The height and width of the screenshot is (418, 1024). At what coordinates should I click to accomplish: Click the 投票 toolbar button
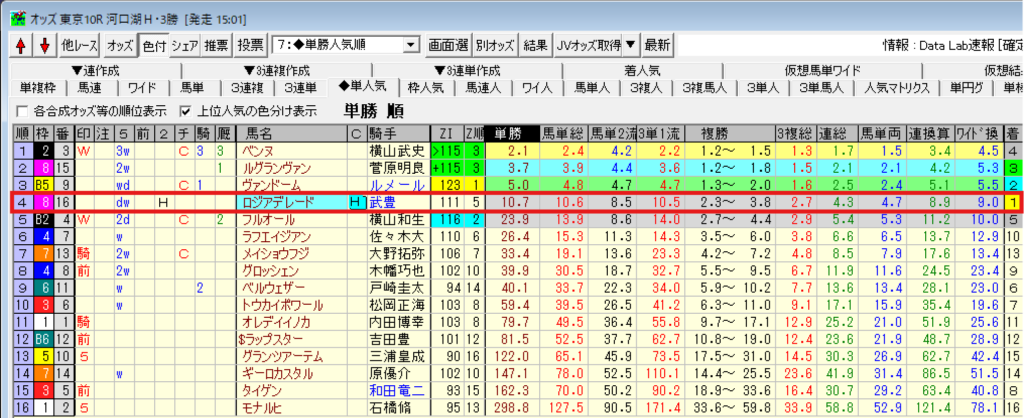(251, 45)
